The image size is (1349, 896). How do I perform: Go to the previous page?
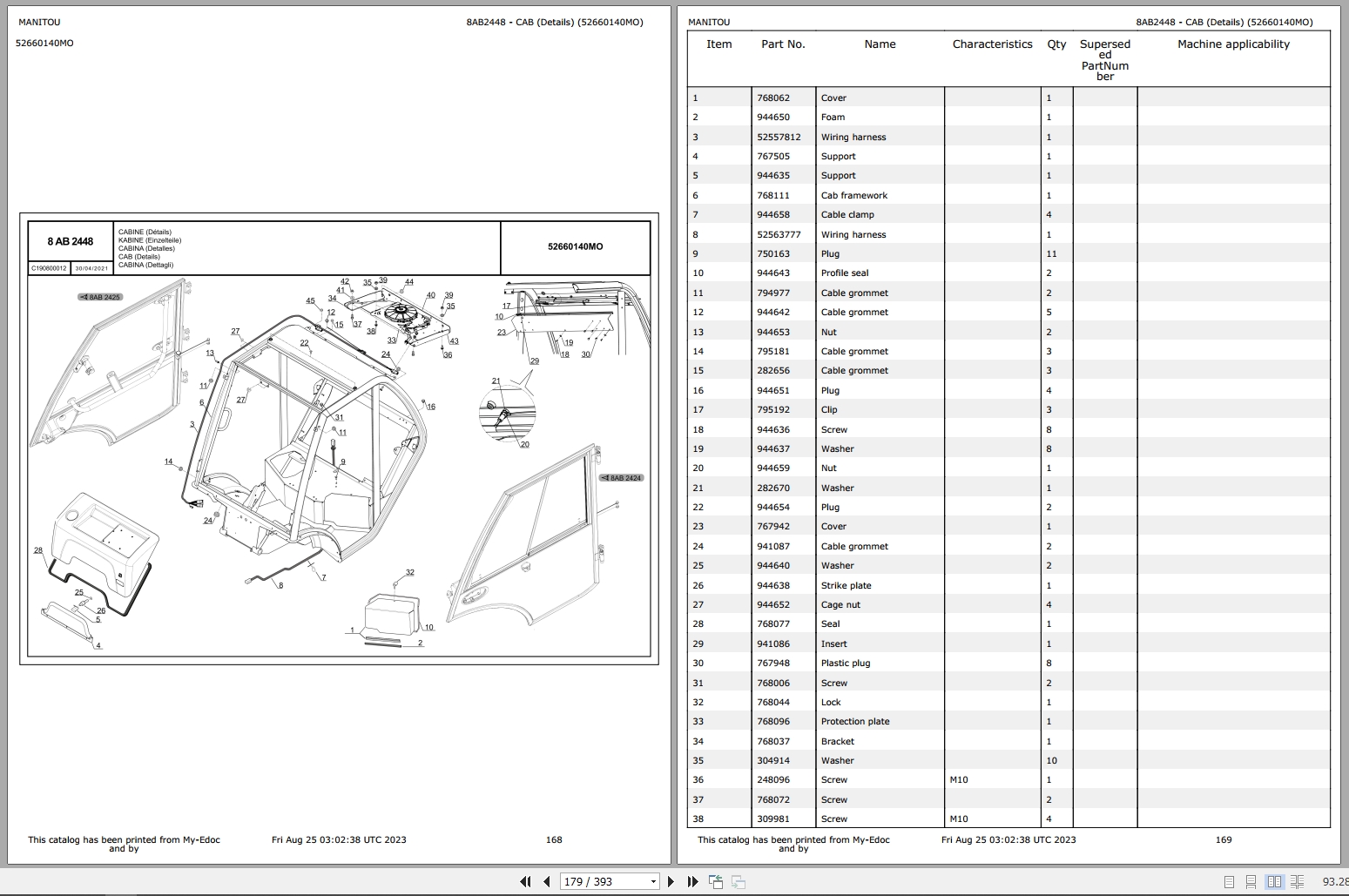pos(546,881)
